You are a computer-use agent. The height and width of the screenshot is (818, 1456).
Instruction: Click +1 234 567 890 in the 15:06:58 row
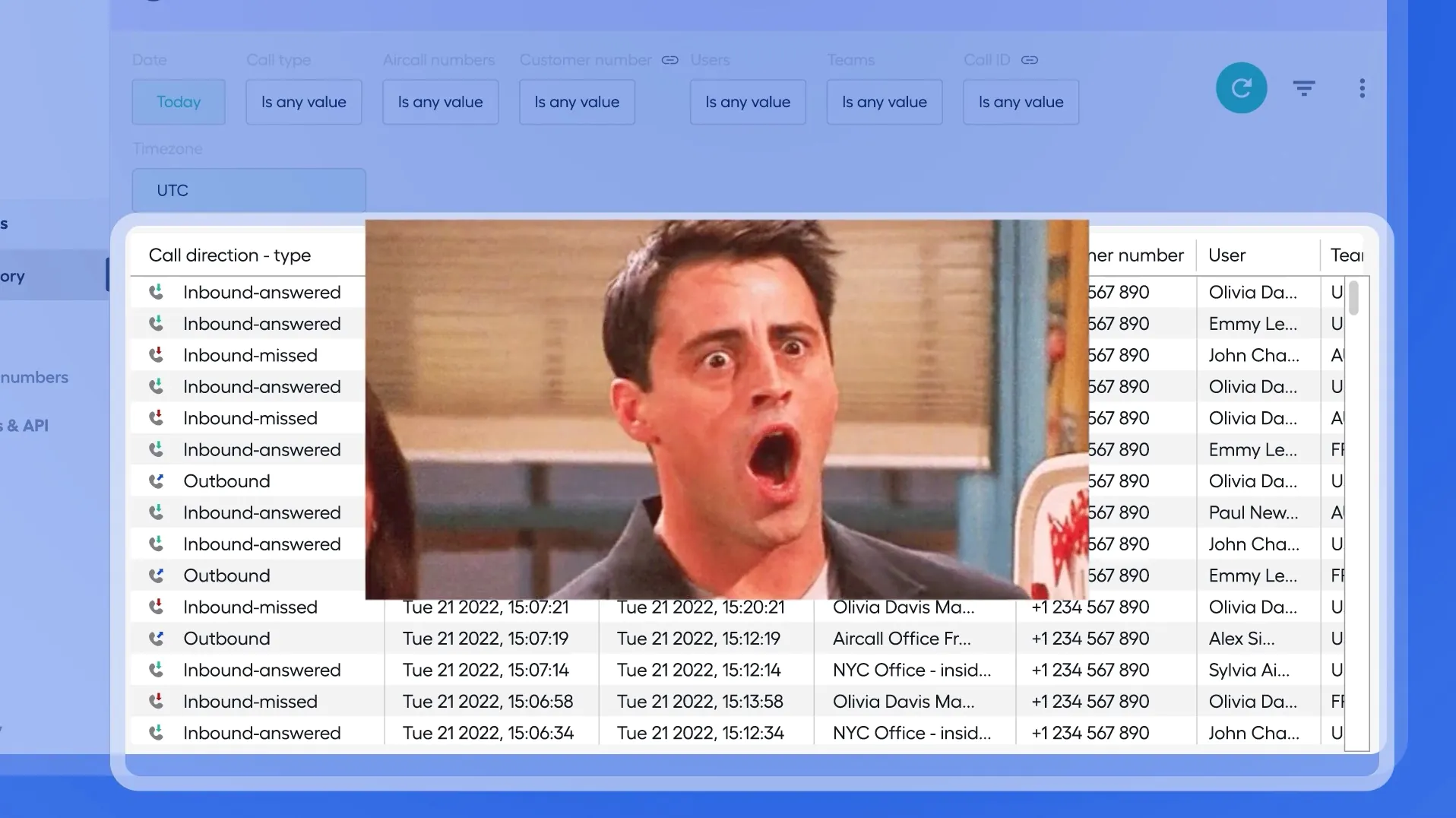[1090, 701]
